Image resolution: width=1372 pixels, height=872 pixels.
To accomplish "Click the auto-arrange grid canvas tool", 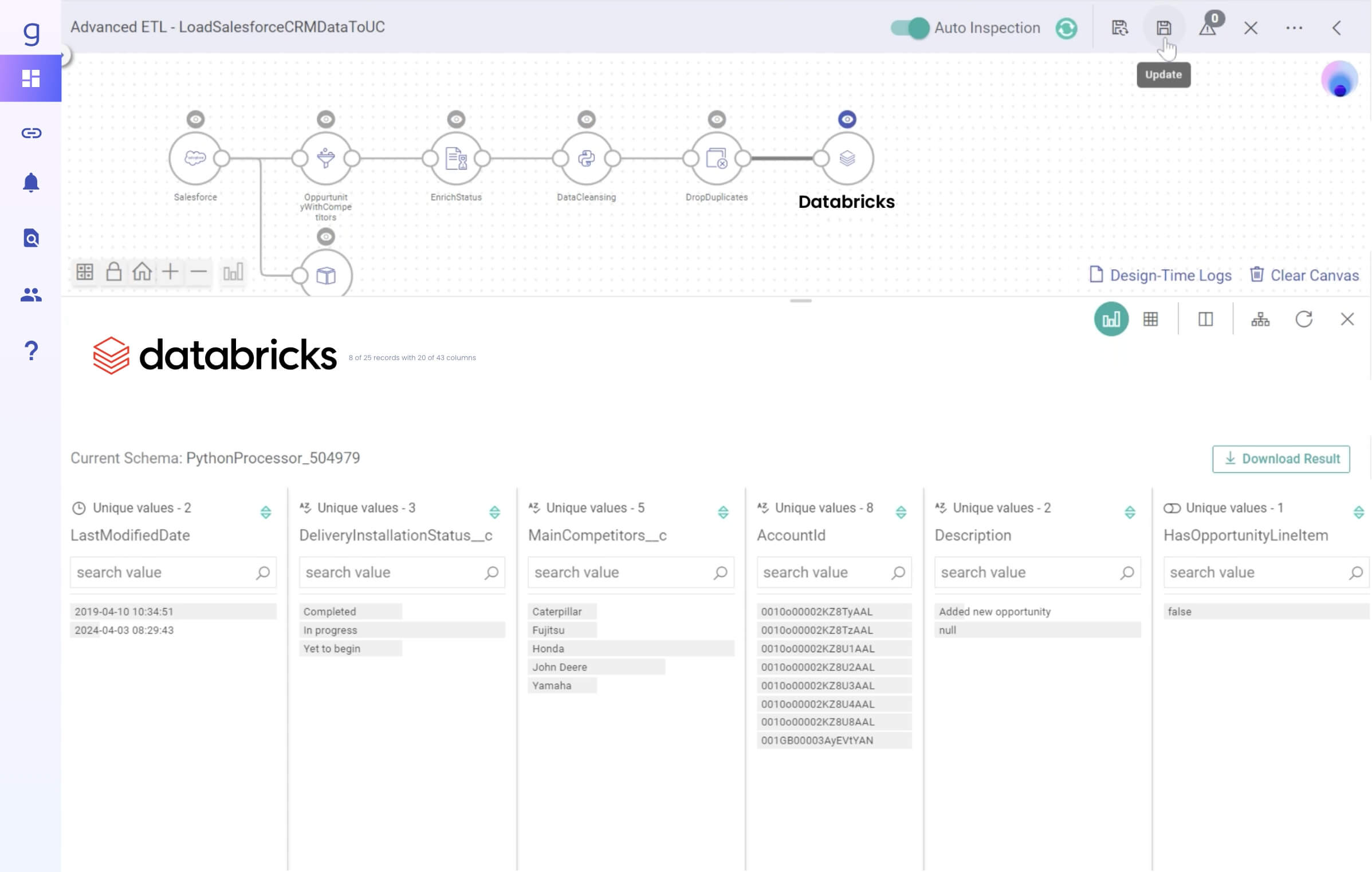I will tap(85, 272).
